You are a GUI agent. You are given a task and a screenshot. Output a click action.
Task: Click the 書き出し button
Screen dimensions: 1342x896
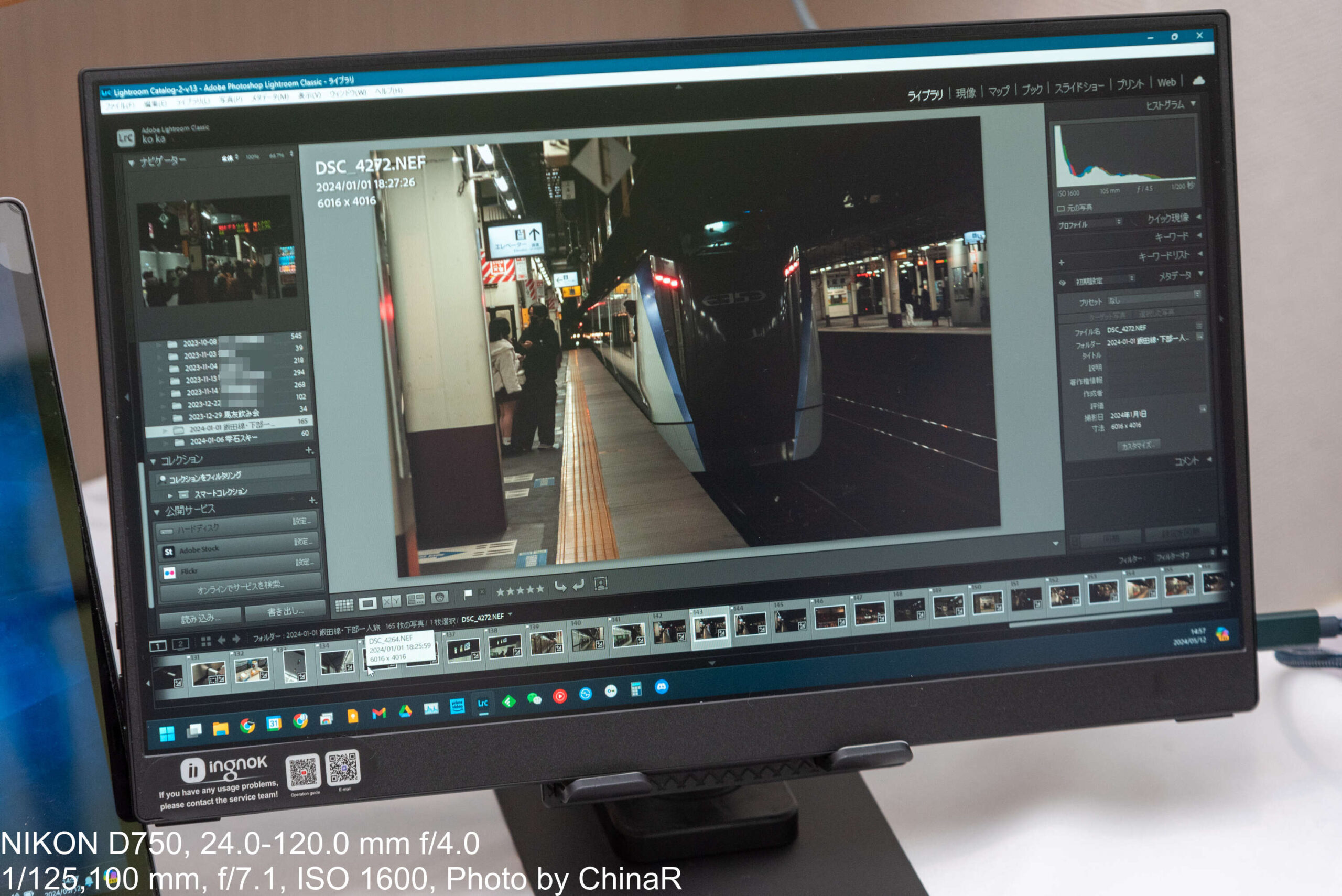[285, 611]
